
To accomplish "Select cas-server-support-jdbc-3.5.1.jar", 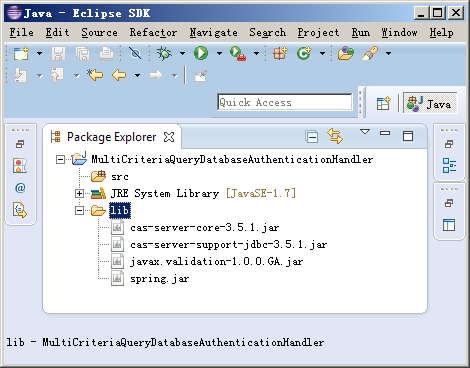I will (x=229, y=245).
